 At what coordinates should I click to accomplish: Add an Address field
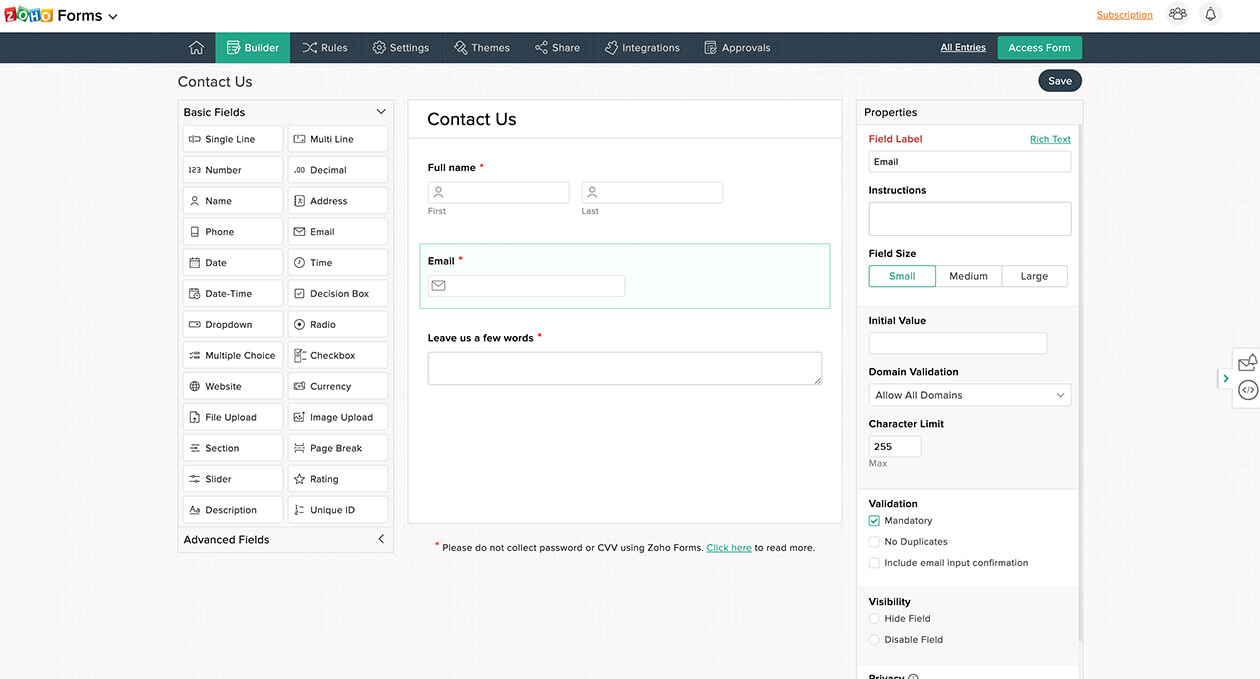click(x=338, y=201)
